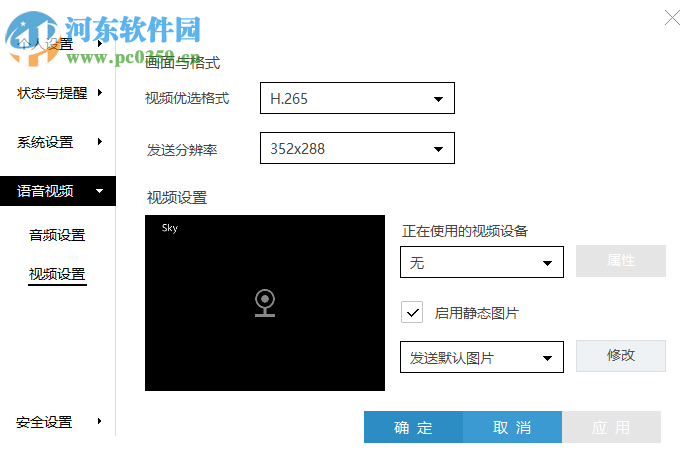Viewport: 690px width, 460px height.
Task: Select the 语音视频 menu section
Action: coord(58,191)
